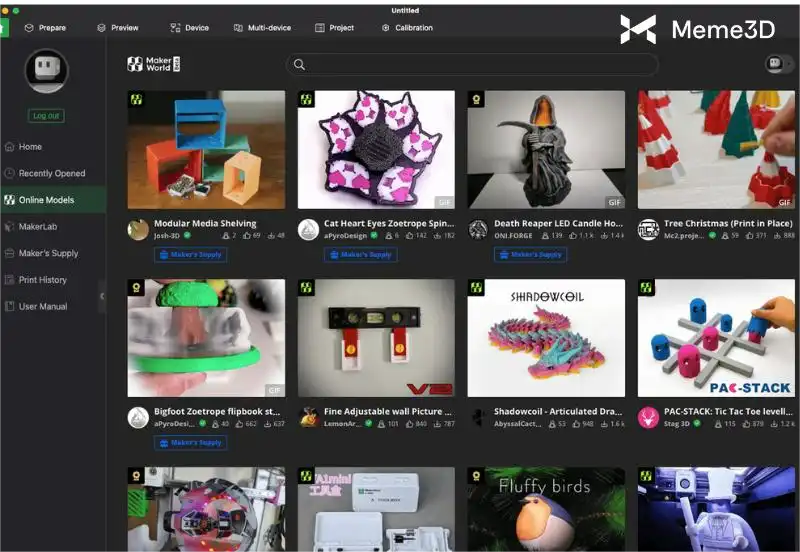Click Maker's Supply button under Modular Media Shelving

(x=190, y=255)
